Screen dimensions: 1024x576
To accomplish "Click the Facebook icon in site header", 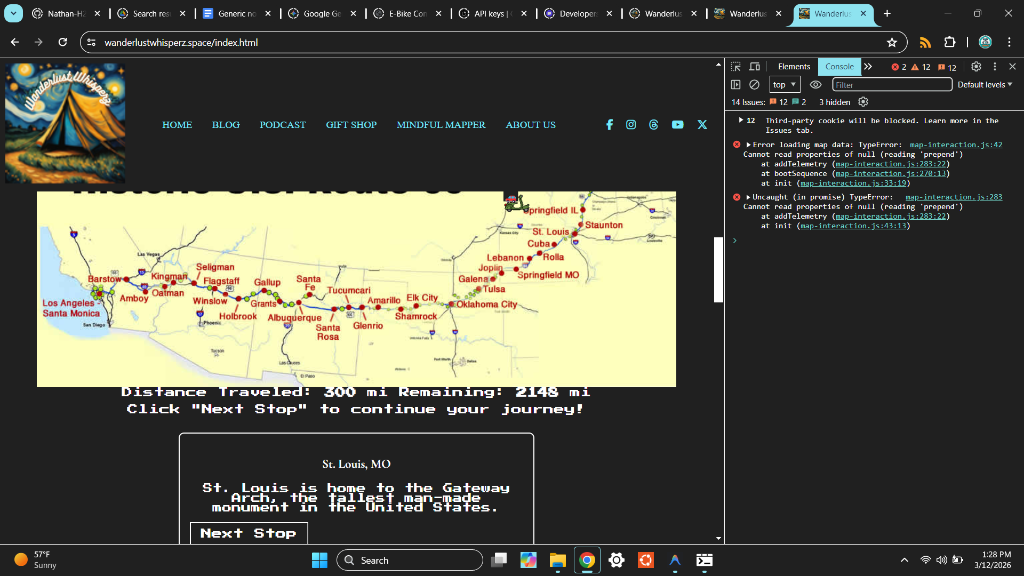I will click(x=609, y=125).
